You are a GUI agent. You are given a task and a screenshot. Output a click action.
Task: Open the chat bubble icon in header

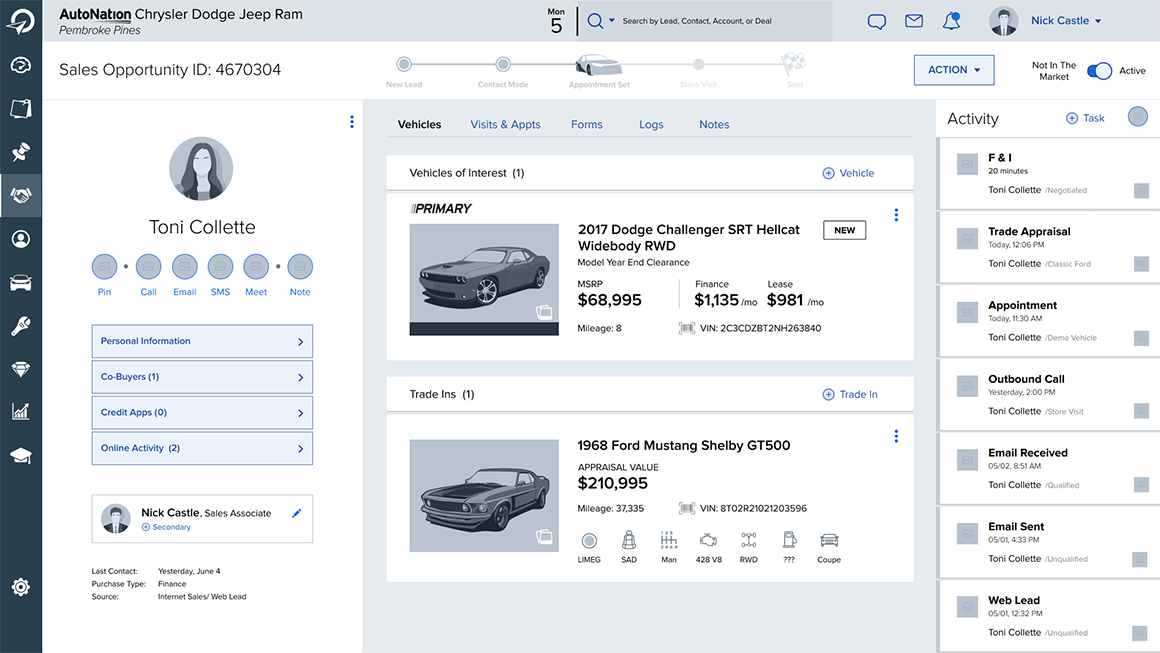(x=877, y=21)
